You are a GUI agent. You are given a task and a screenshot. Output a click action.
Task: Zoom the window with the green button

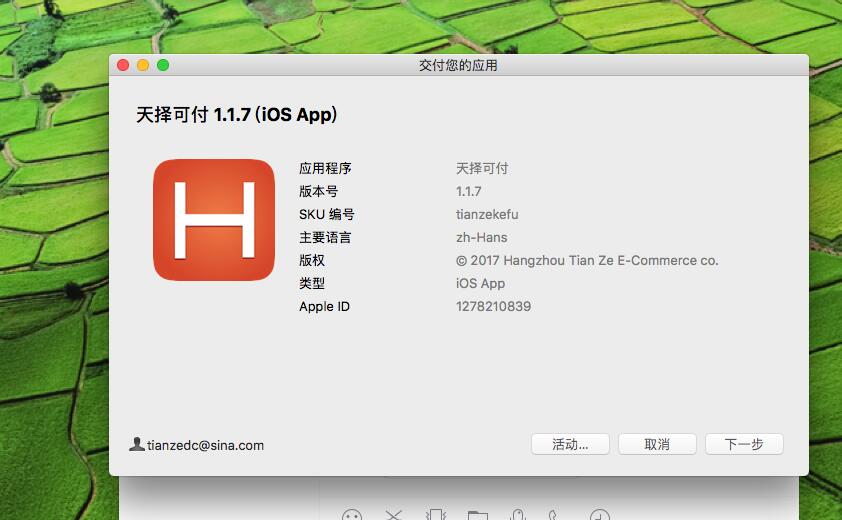tap(163, 65)
